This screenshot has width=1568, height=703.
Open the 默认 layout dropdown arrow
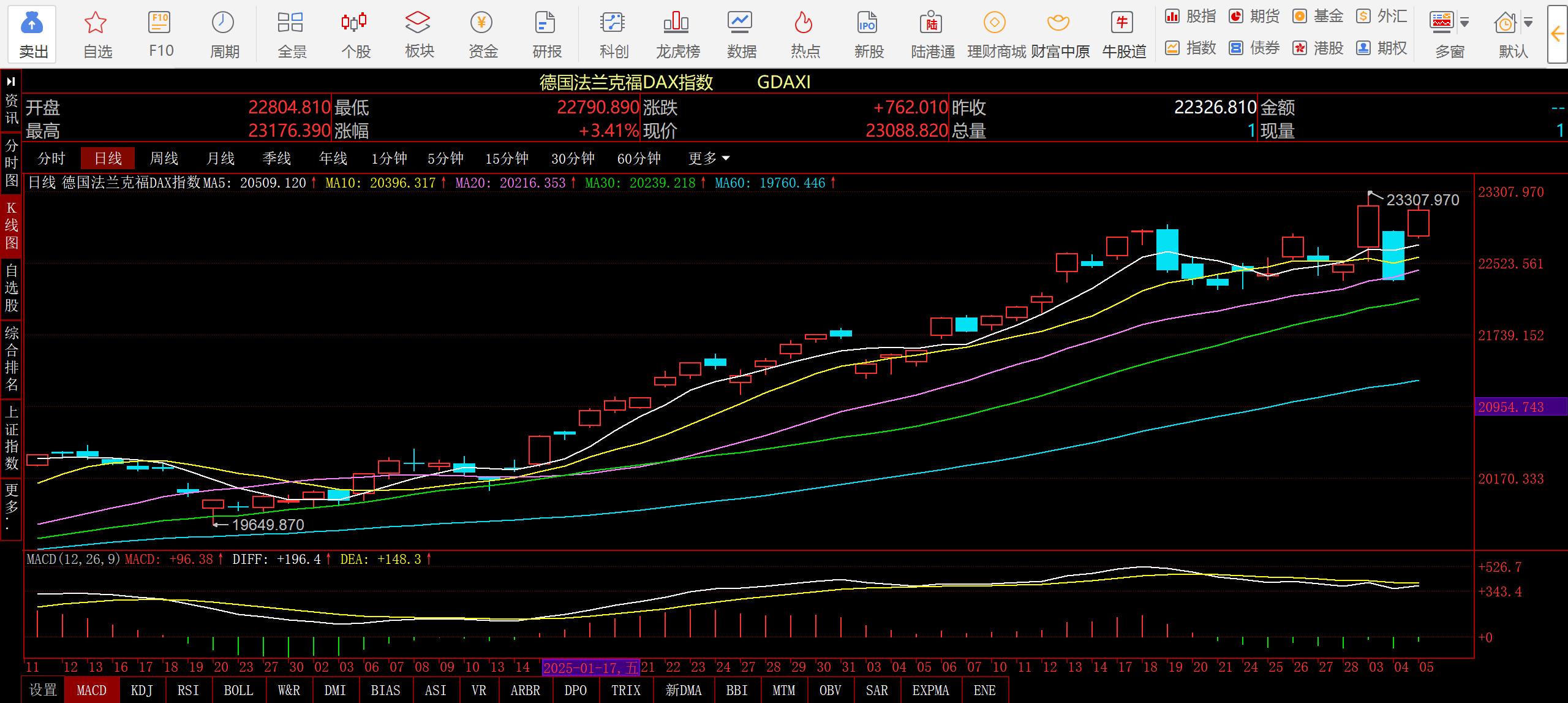coord(1529,23)
